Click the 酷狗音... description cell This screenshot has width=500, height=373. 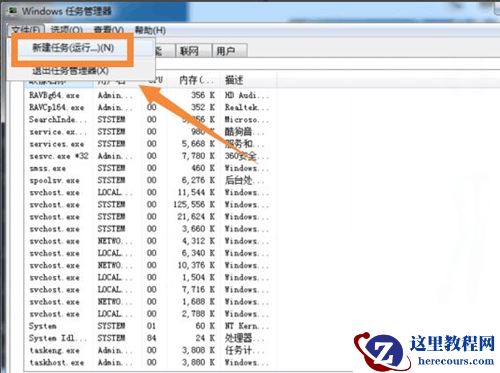[245, 132]
